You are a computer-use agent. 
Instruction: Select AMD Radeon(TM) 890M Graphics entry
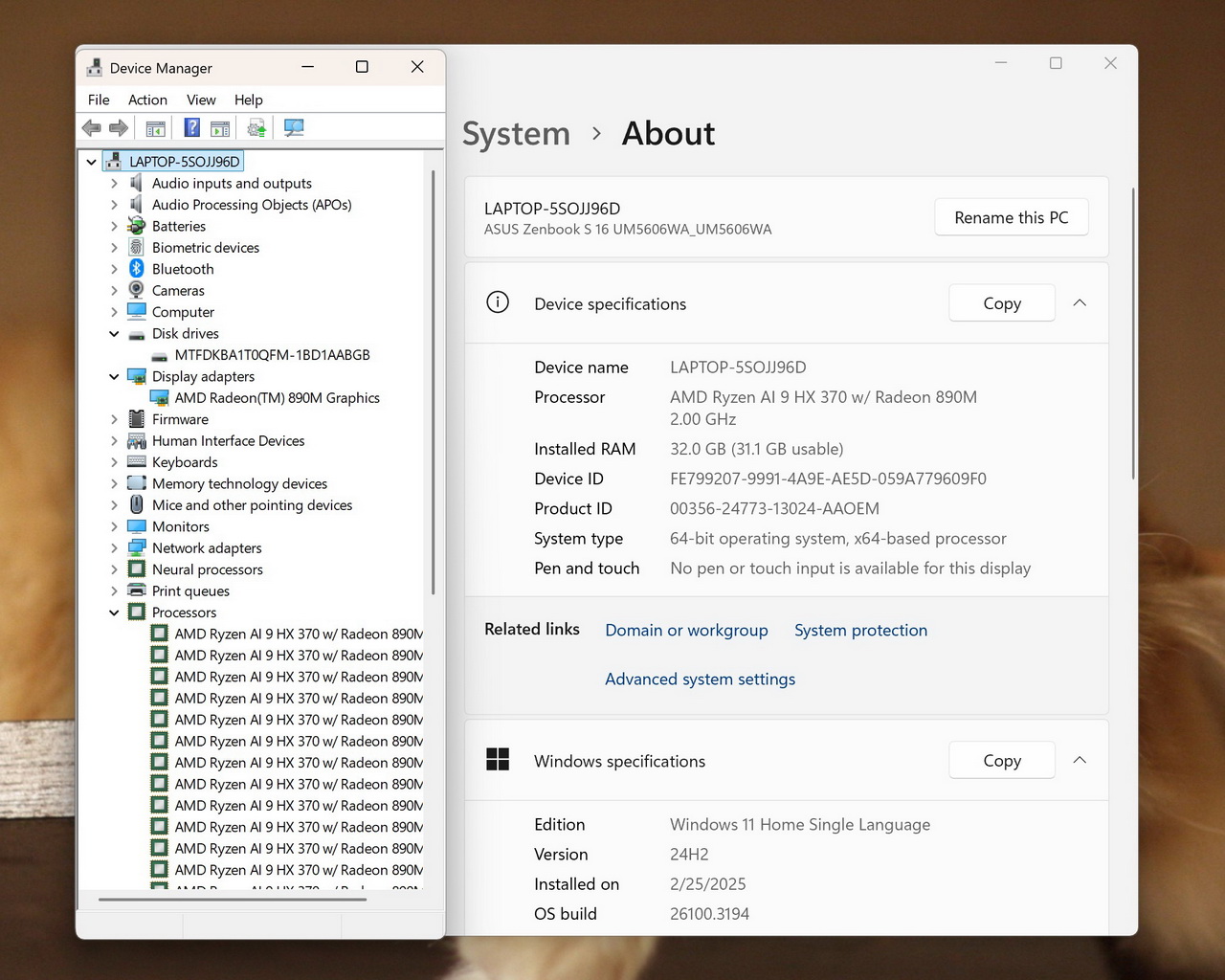277,398
